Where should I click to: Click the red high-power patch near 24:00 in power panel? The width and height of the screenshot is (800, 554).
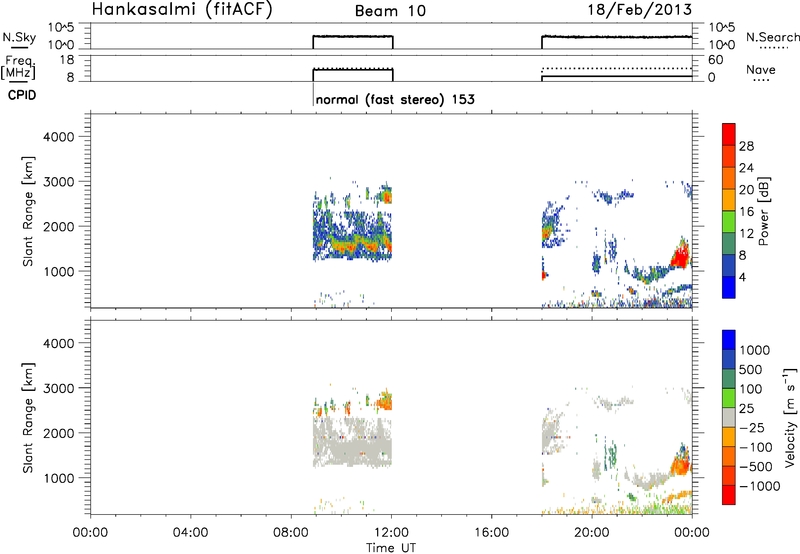coord(680,256)
